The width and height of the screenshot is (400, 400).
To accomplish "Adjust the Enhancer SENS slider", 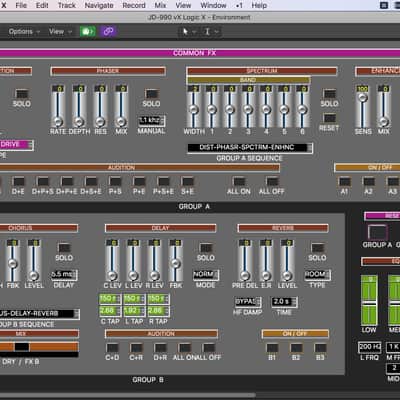I will 363,106.
